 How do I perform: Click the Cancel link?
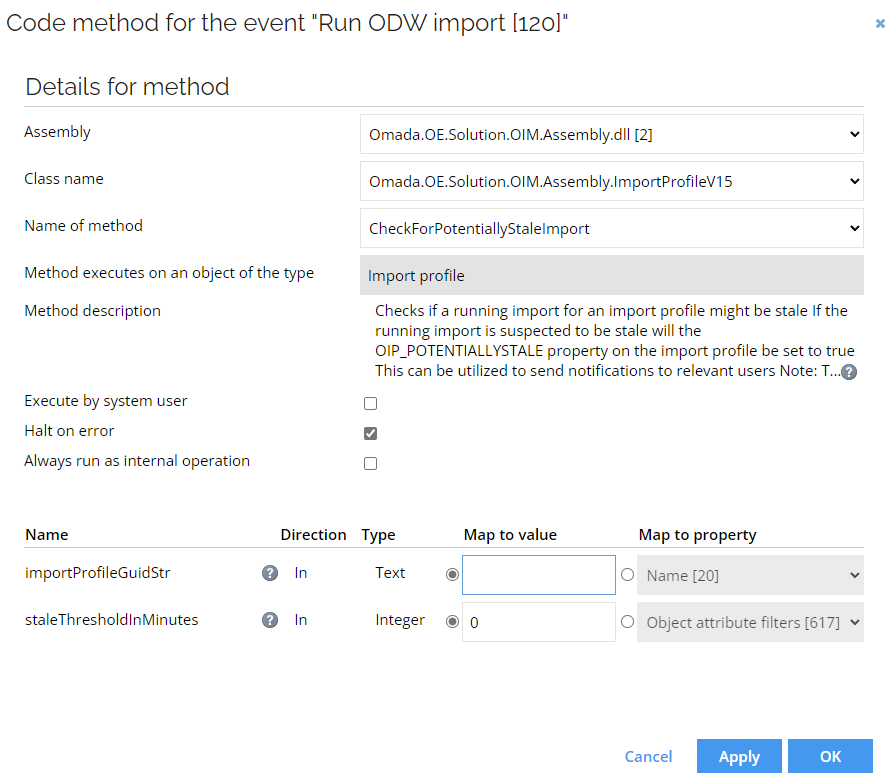(648, 756)
